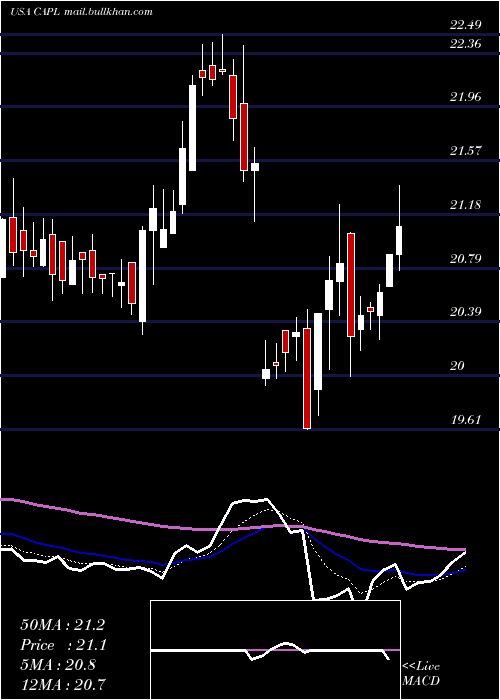Click the 21.96 price level label
This screenshot has height=700, width=500.
tap(466, 96)
